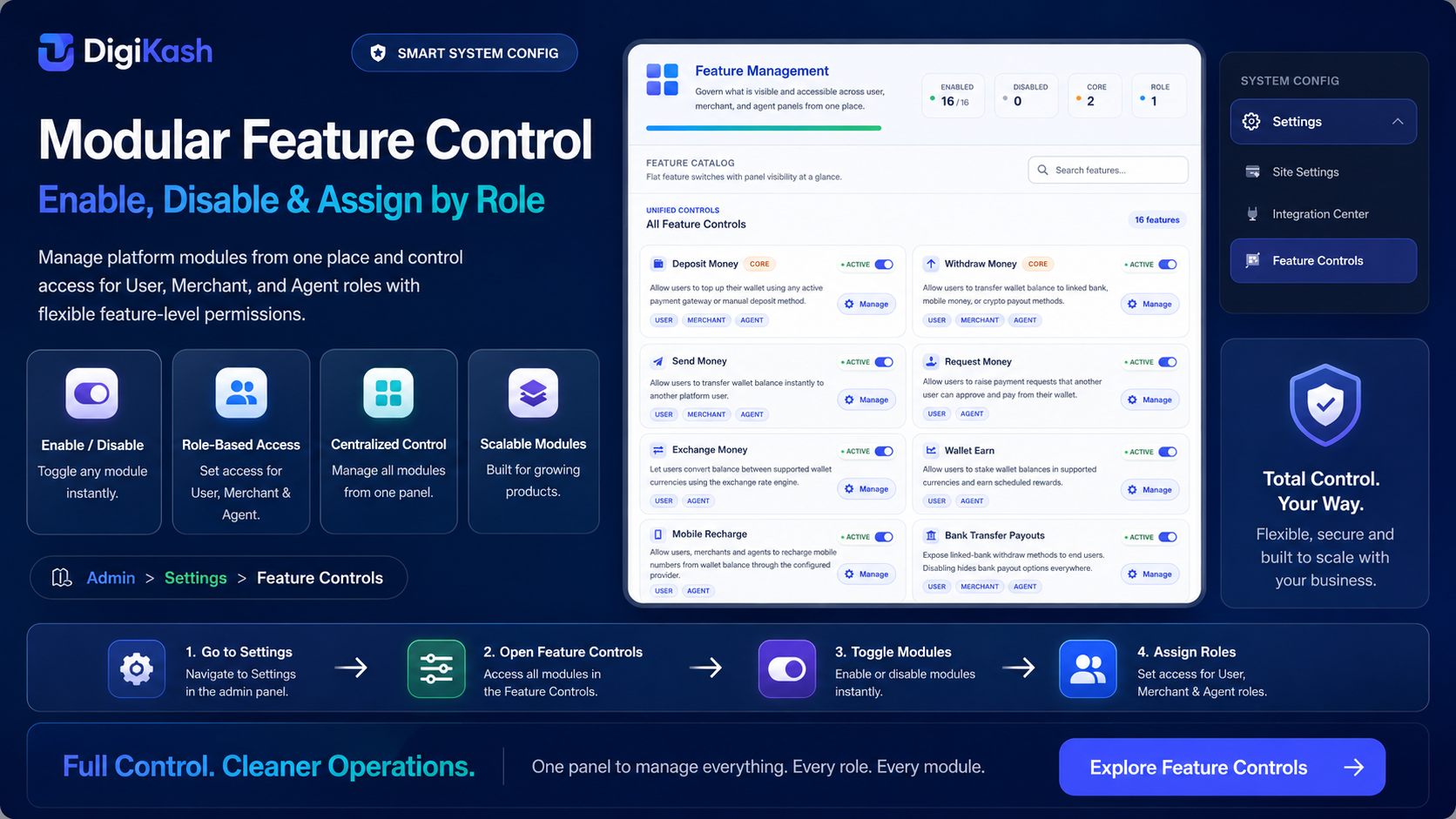Screen dimensions: 1456x819
Task: Click the large shield checkmark icon
Action: (x=1325, y=405)
